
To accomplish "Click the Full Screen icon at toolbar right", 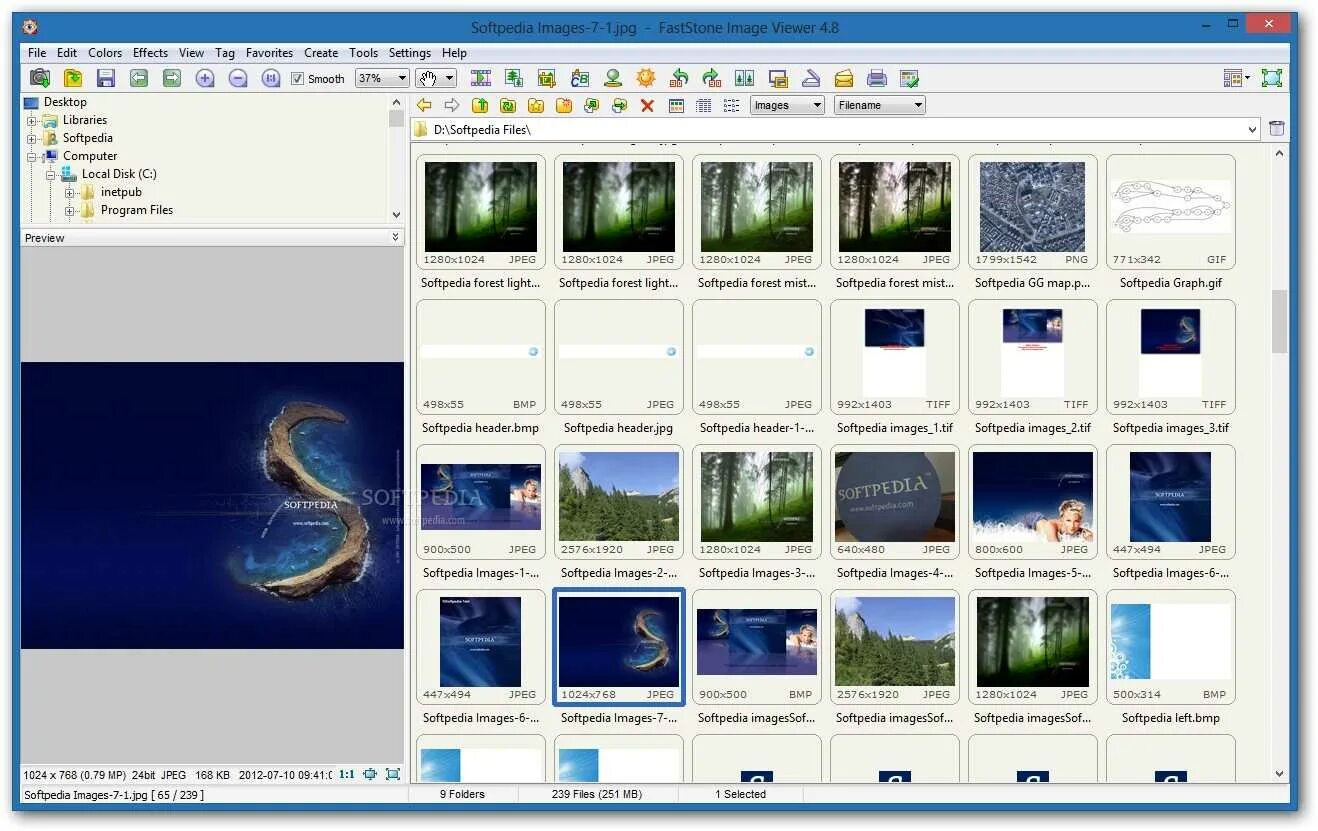I will pos(1271,78).
